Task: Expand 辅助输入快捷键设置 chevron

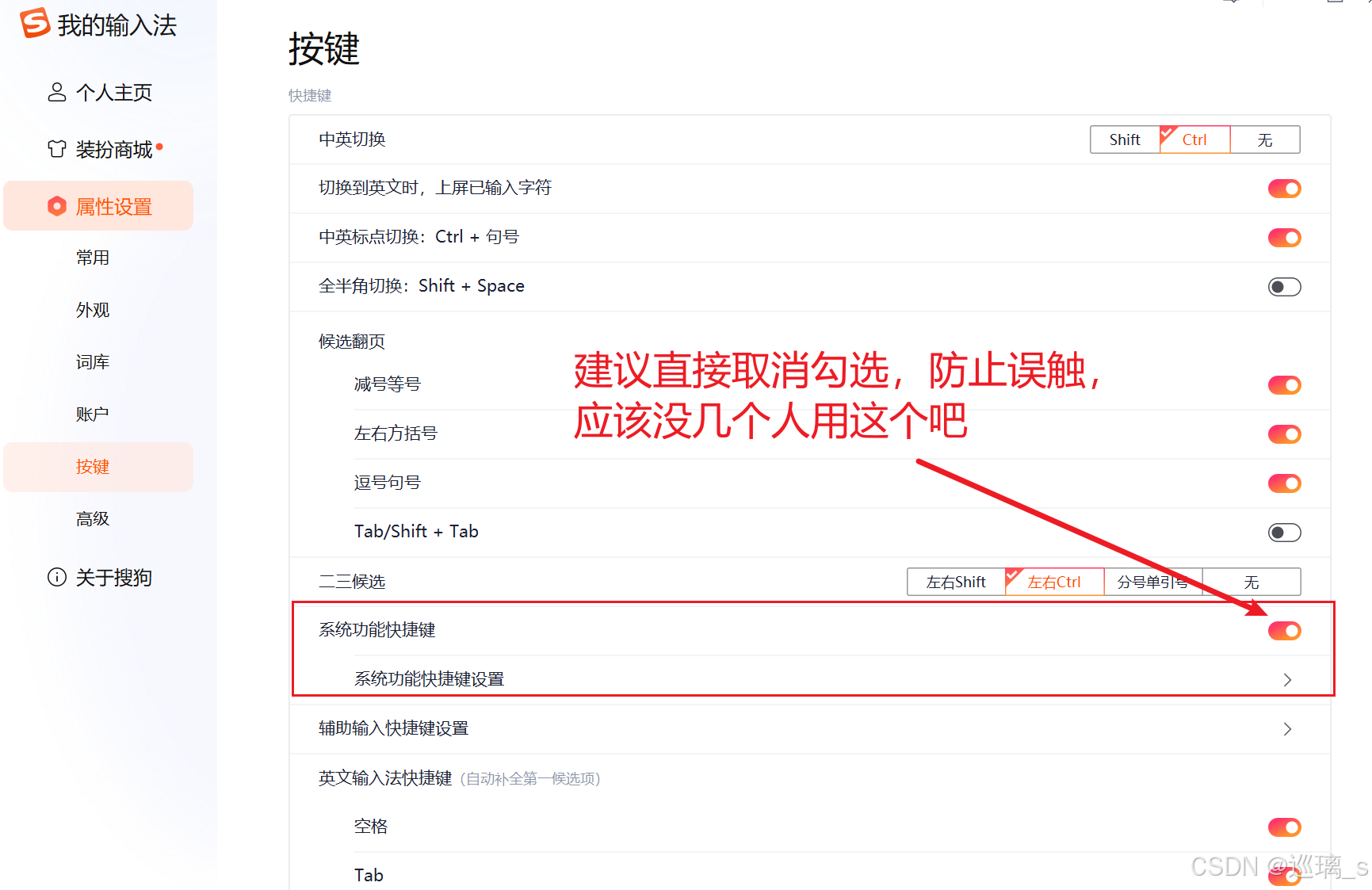Action: point(1287,728)
